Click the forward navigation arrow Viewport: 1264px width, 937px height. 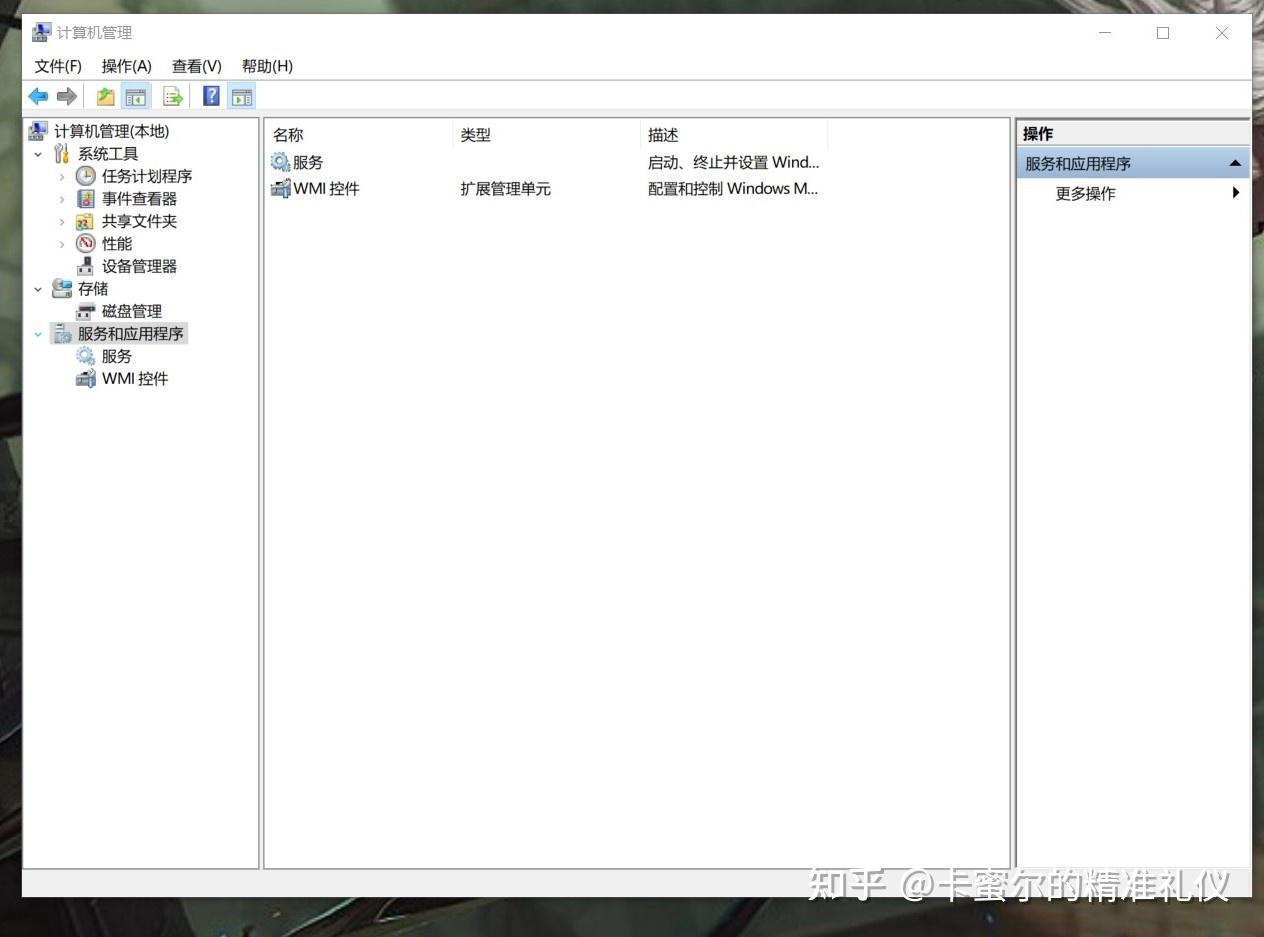point(66,96)
